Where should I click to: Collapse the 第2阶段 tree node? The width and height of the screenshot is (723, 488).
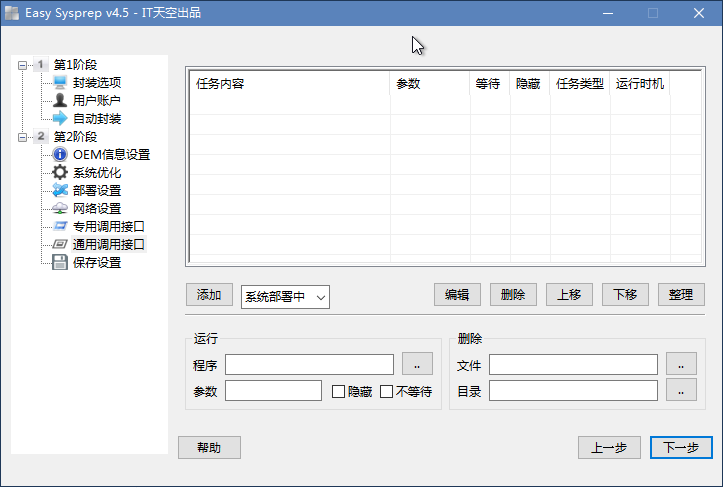pos(22,137)
